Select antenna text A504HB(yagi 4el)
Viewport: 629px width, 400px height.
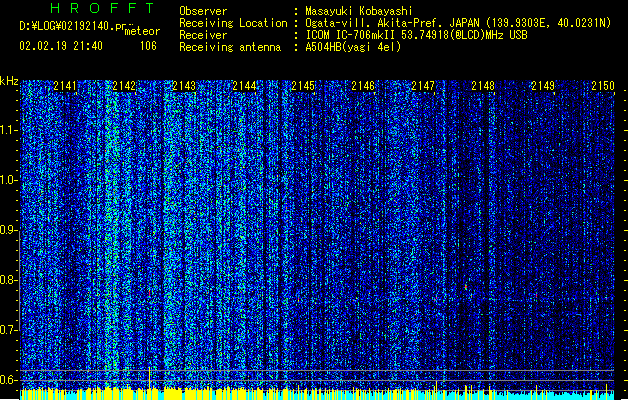353,47
